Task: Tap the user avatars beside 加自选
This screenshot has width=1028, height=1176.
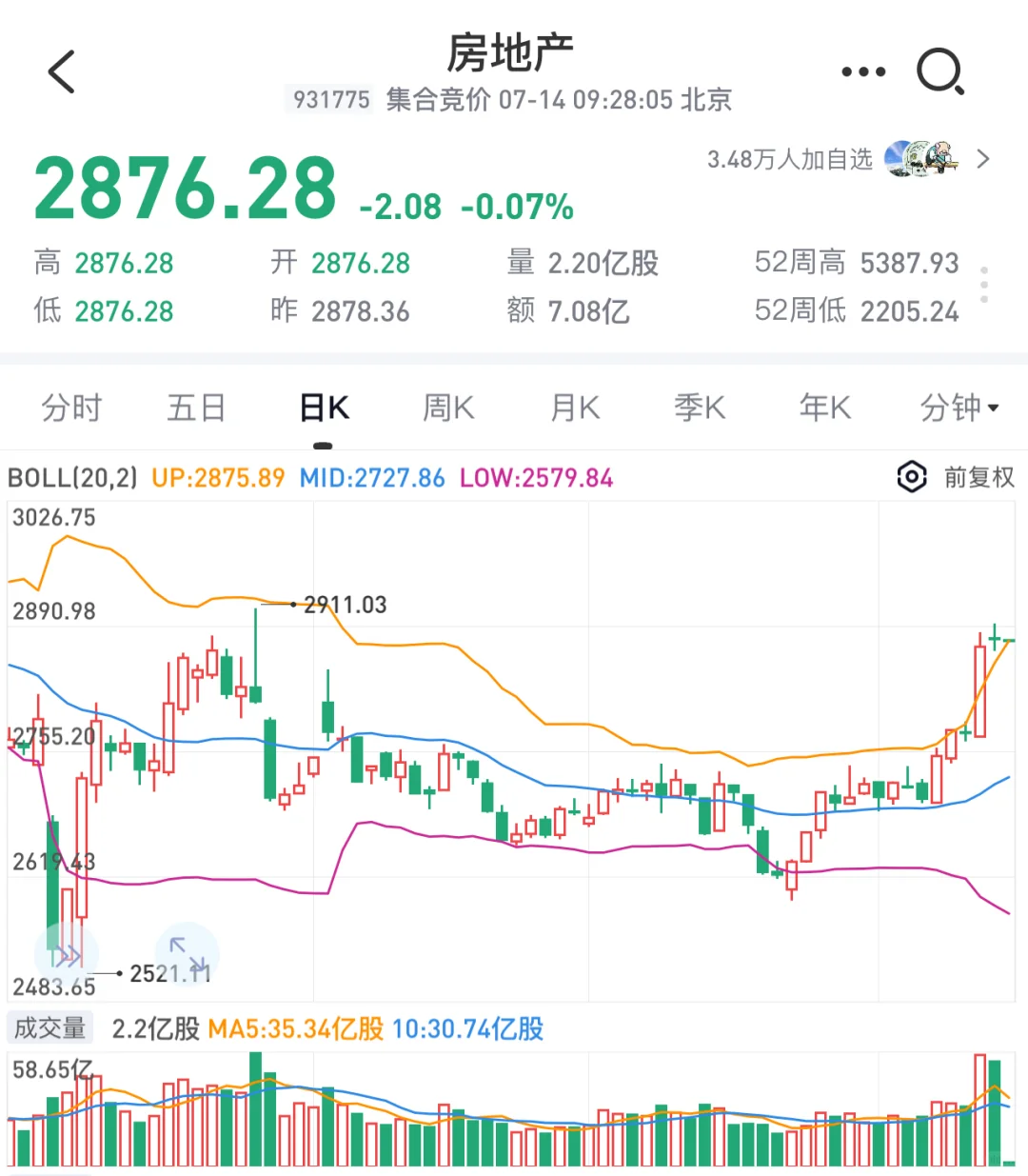Action: (920, 159)
